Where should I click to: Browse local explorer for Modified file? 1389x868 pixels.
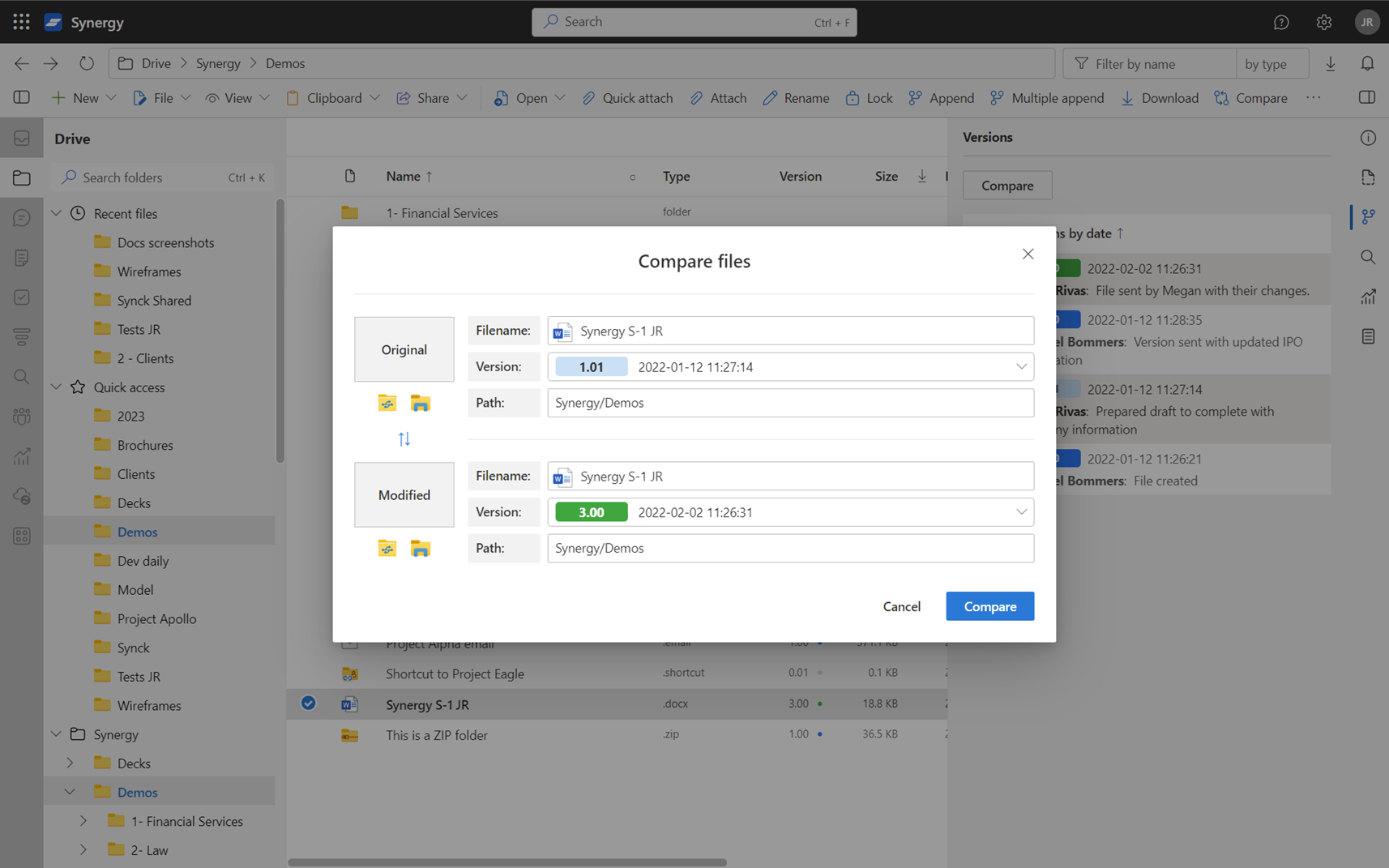point(420,549)
